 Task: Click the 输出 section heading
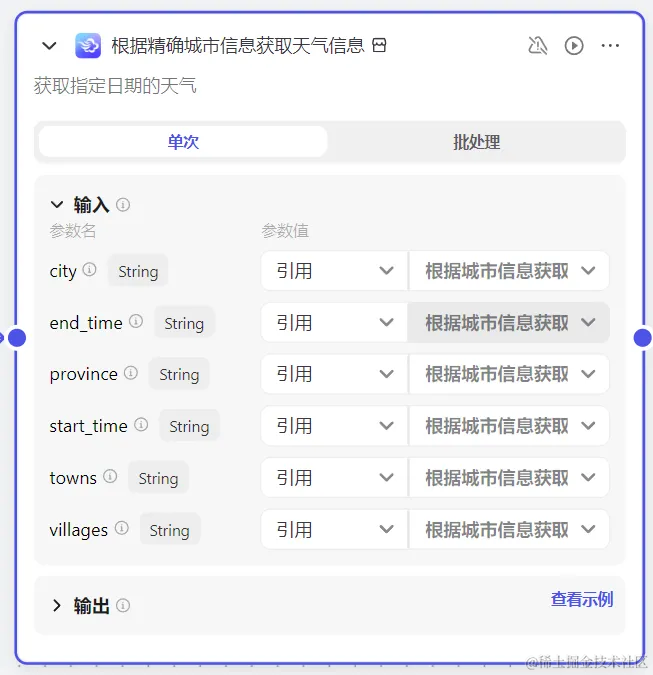click(x=91, y=606)
